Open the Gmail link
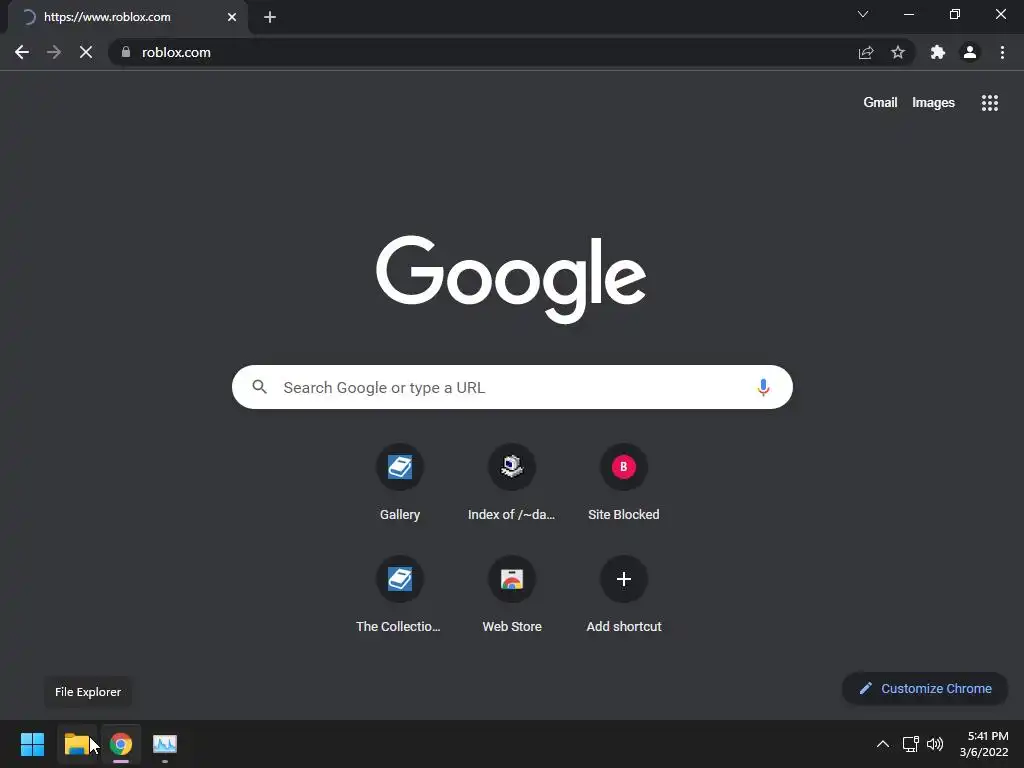 click(x=880, y=103)
